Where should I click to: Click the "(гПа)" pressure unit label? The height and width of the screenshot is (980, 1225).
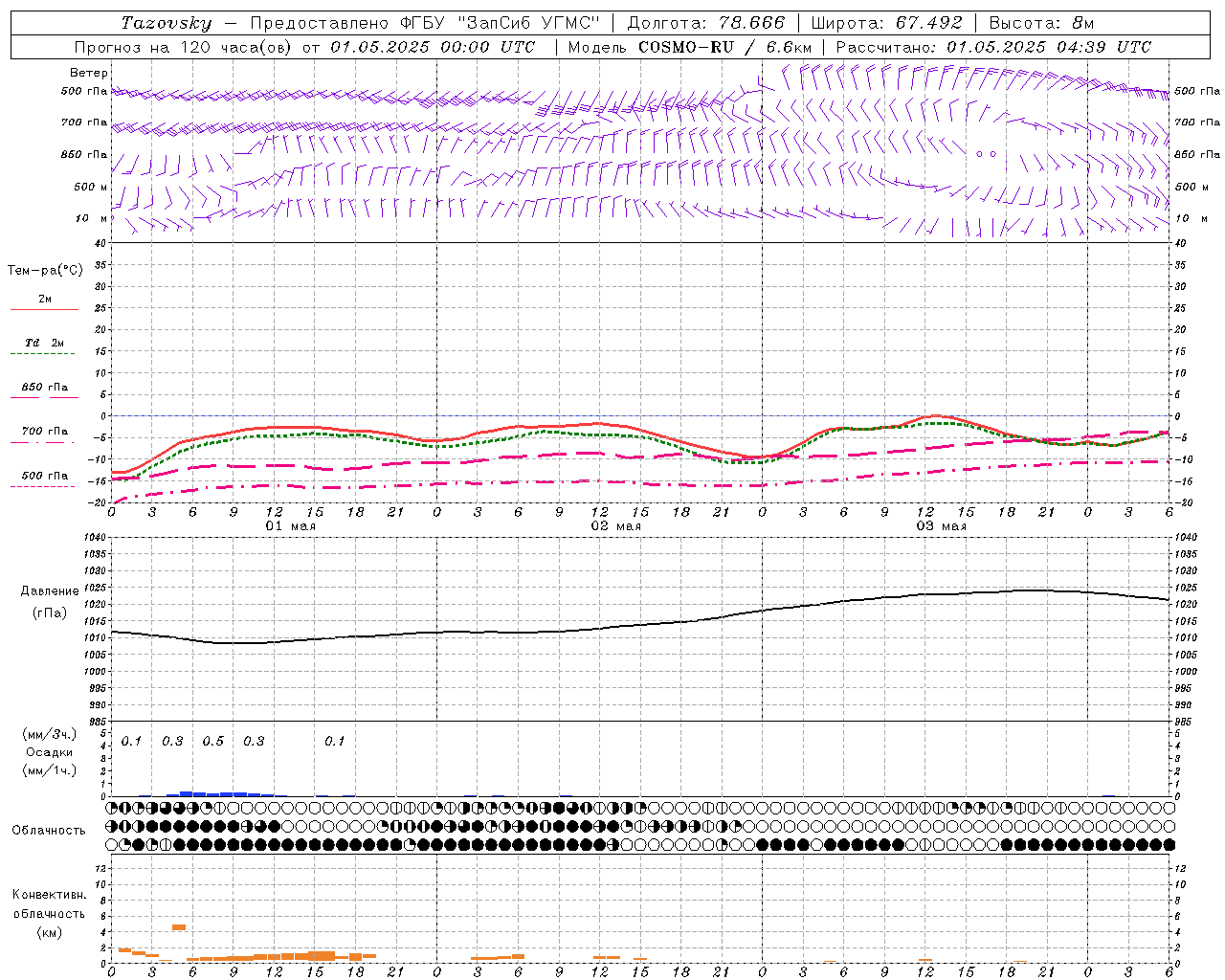point(49,613)
